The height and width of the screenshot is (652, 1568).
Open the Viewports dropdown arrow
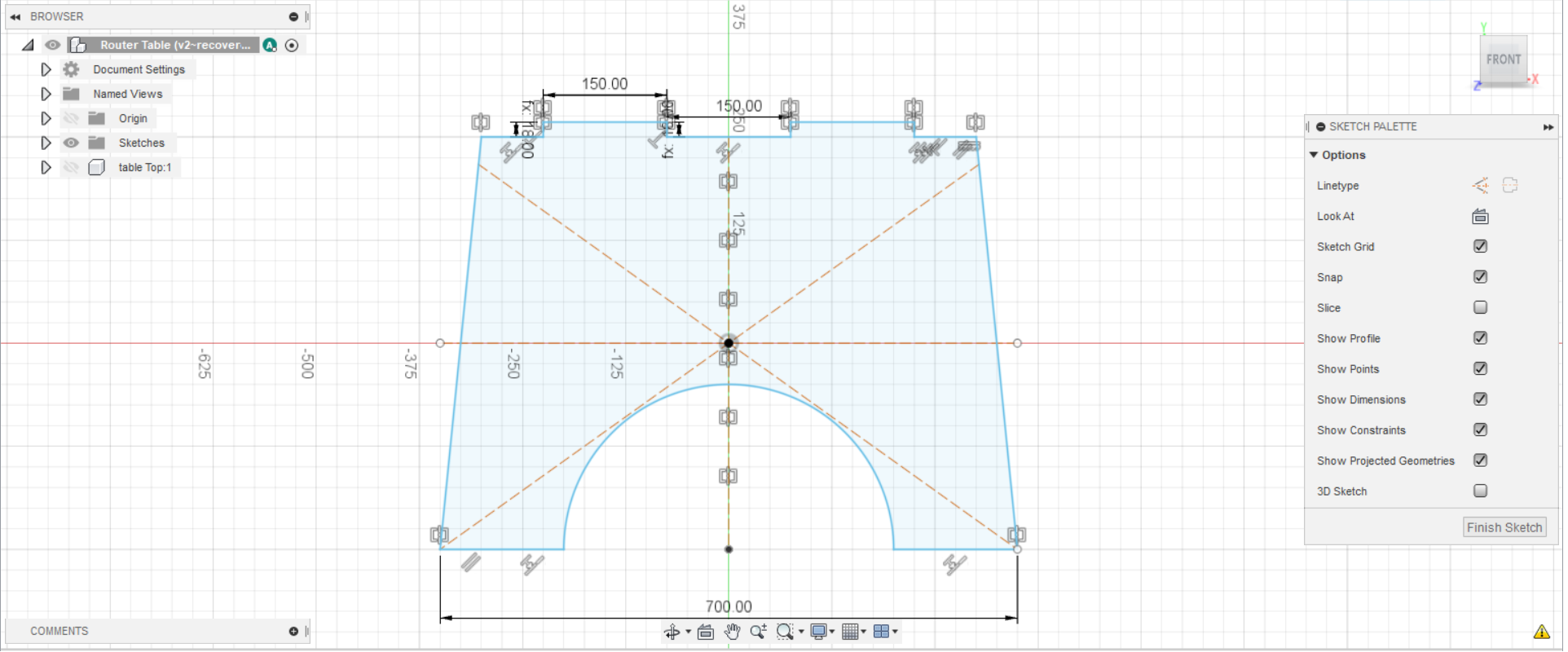click(x=895, y=632)
